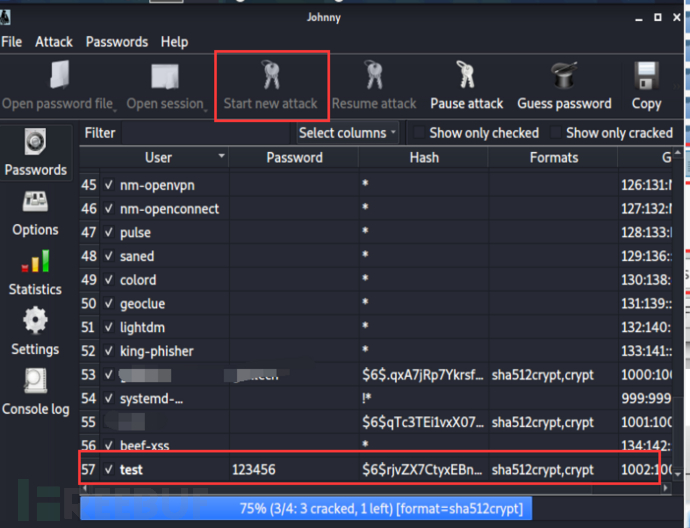
Task: Click the 999:999 value cell
Action: tap(645, 399)
